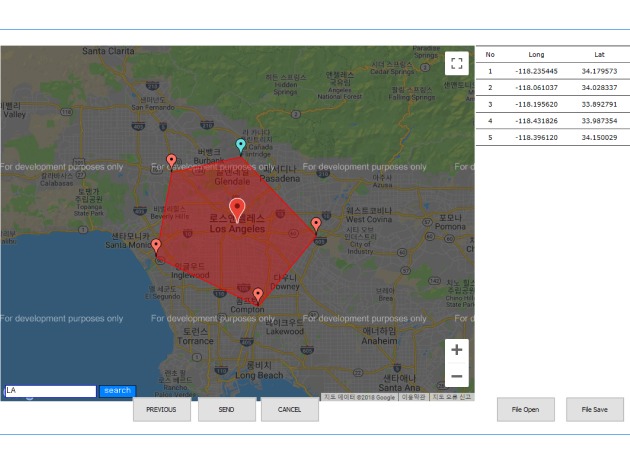Screen dimensions: 630x464
Task: Click red marker at polygon's northwest corner
Action: pos(171,160)
